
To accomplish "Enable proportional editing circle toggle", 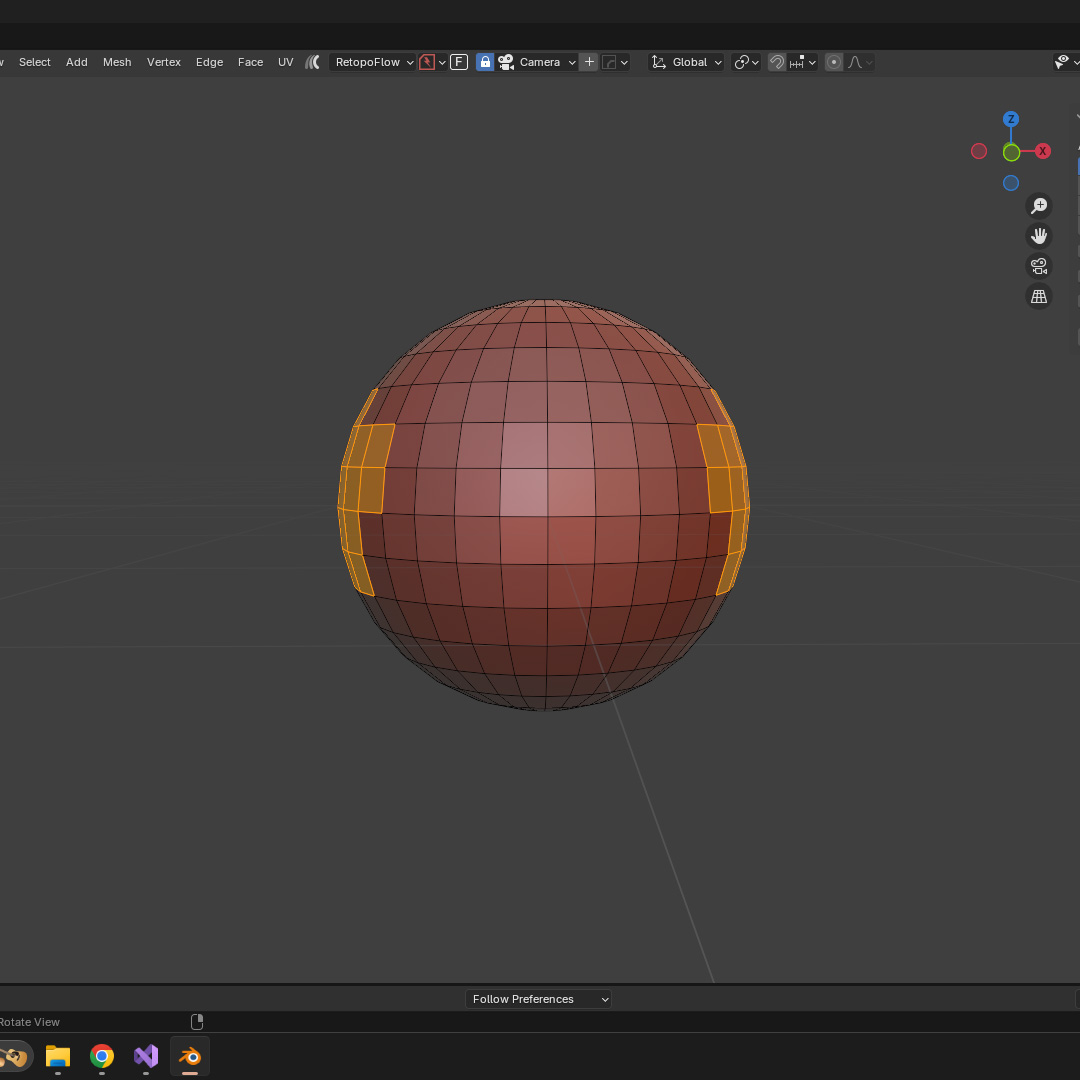I will point(834,62).
